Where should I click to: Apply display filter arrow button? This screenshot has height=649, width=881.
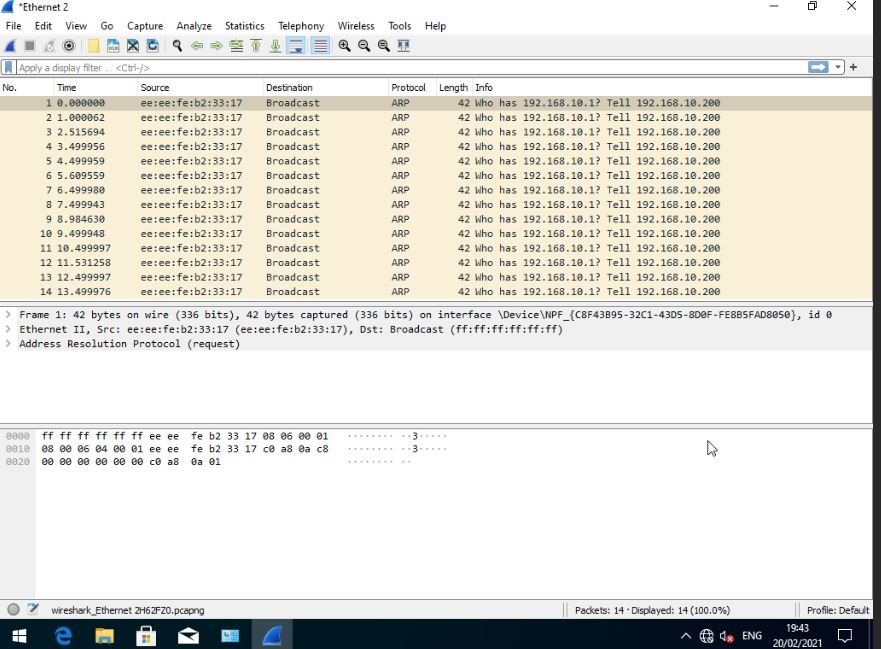(818, 67)
